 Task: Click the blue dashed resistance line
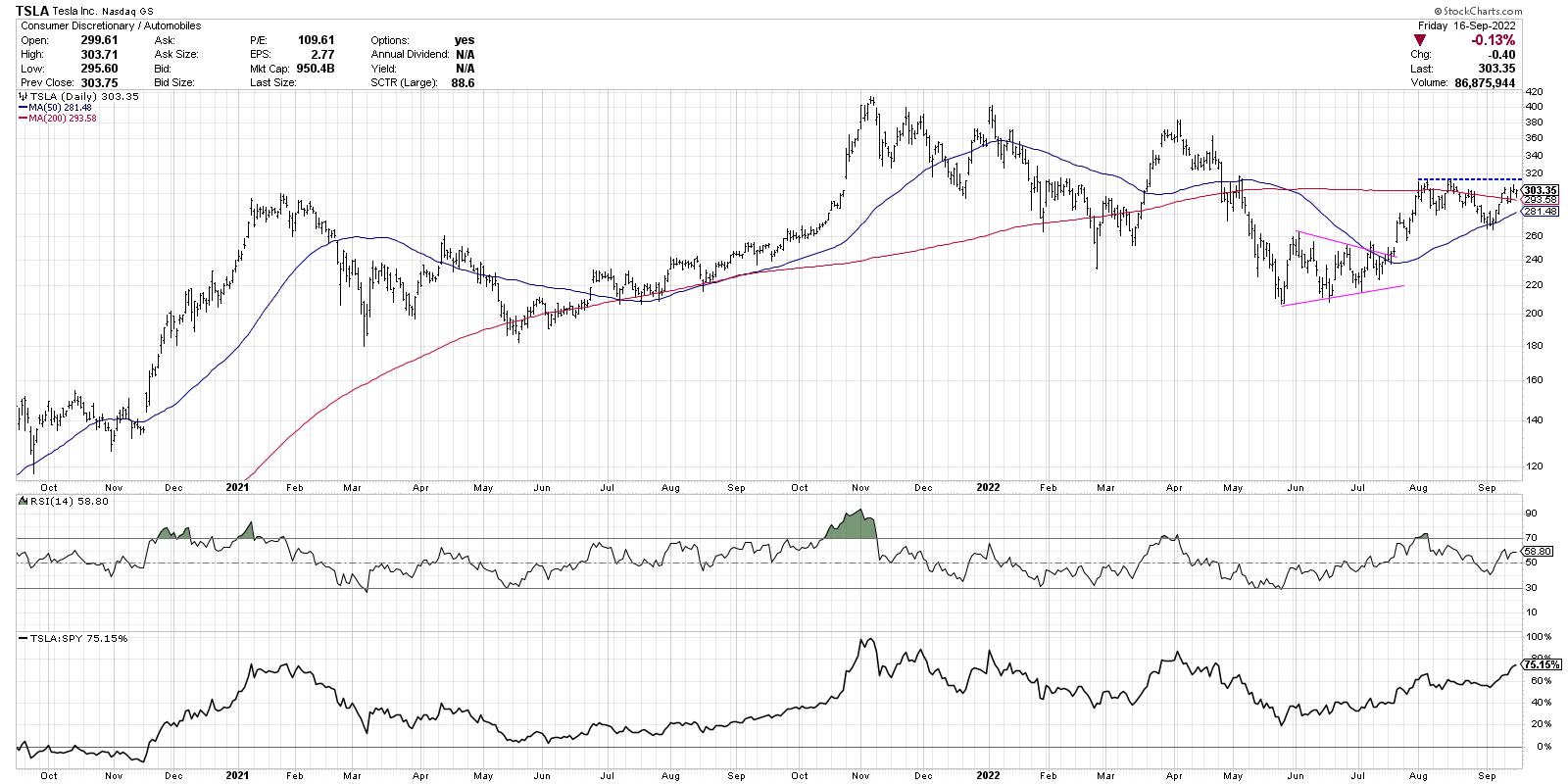[x=1470, y=178]
